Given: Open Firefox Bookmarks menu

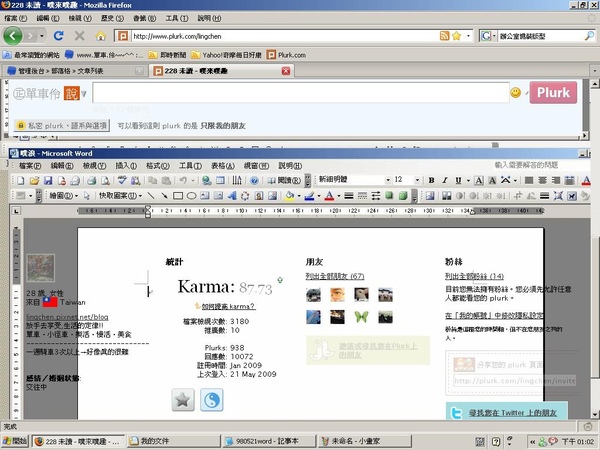Looking at the screenshot, I should (144, 18).
